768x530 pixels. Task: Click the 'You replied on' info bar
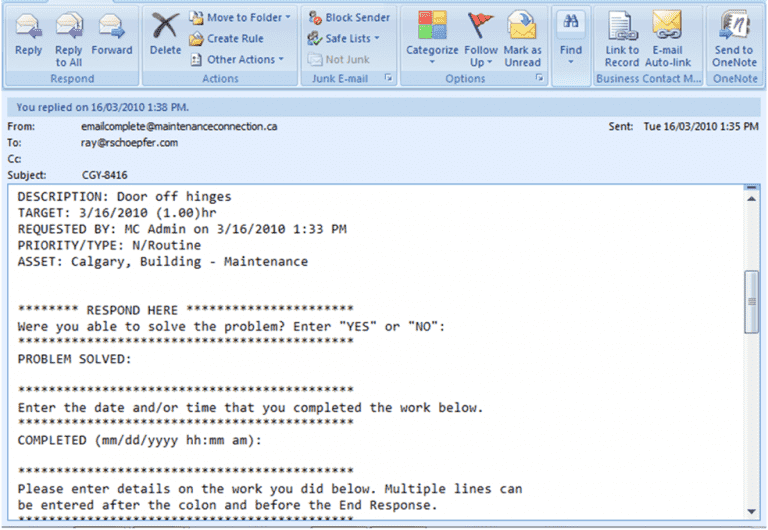[x=384, y=107]
